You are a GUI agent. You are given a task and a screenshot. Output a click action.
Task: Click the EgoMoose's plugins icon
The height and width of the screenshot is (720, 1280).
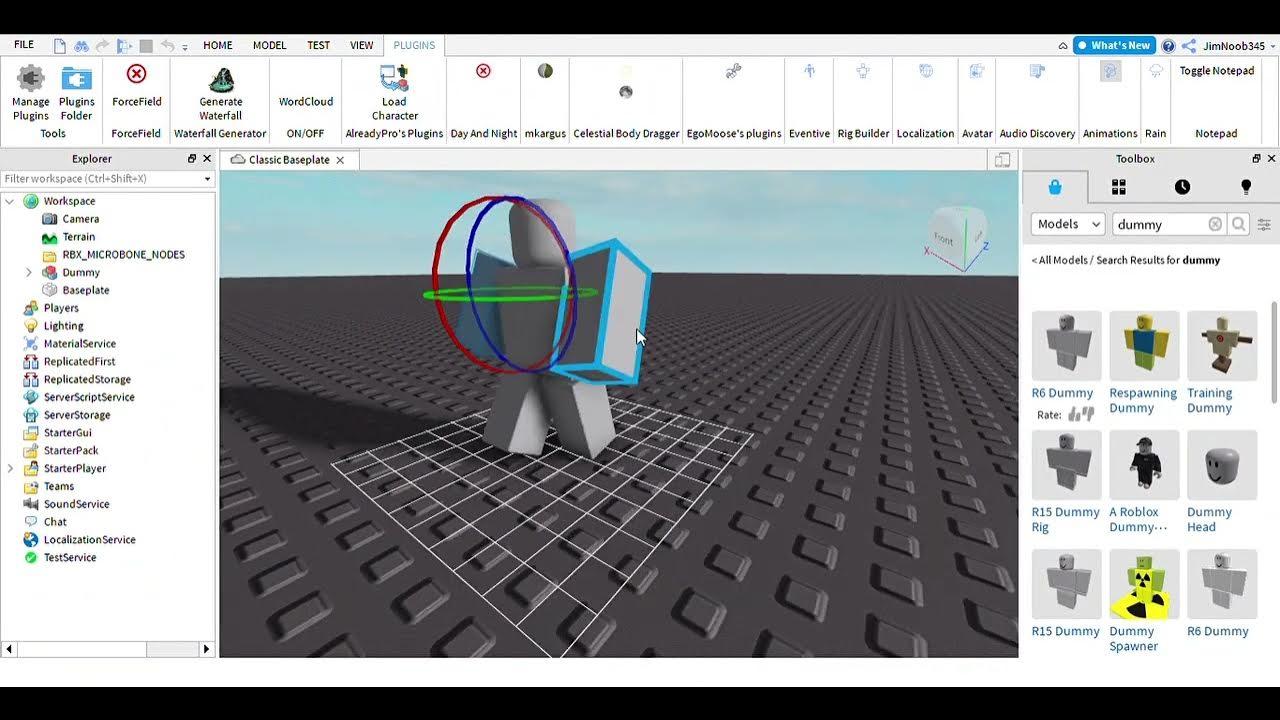point(734,71)
